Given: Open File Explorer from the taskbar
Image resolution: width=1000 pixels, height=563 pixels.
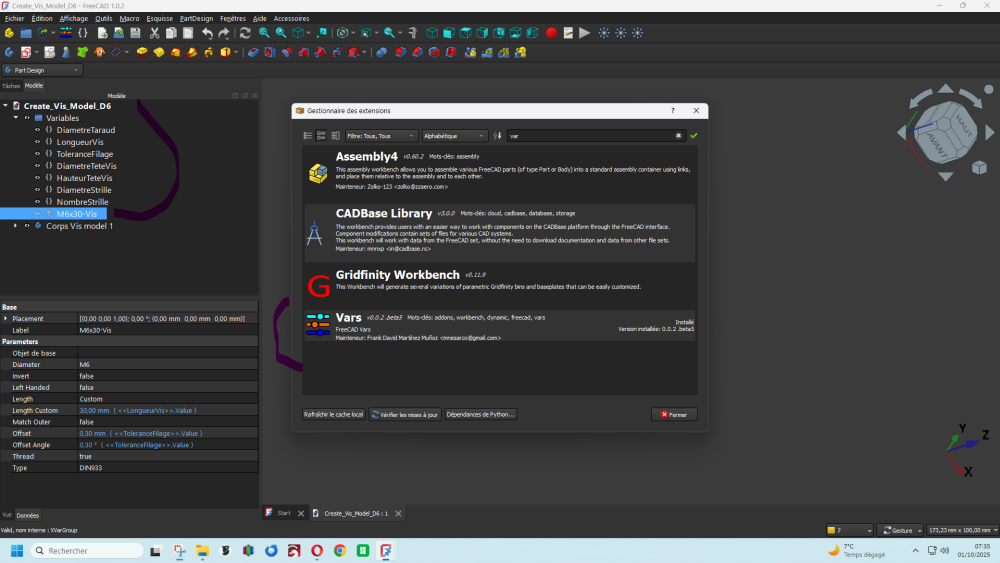Looking at the screenshot, I should (202, 550).
